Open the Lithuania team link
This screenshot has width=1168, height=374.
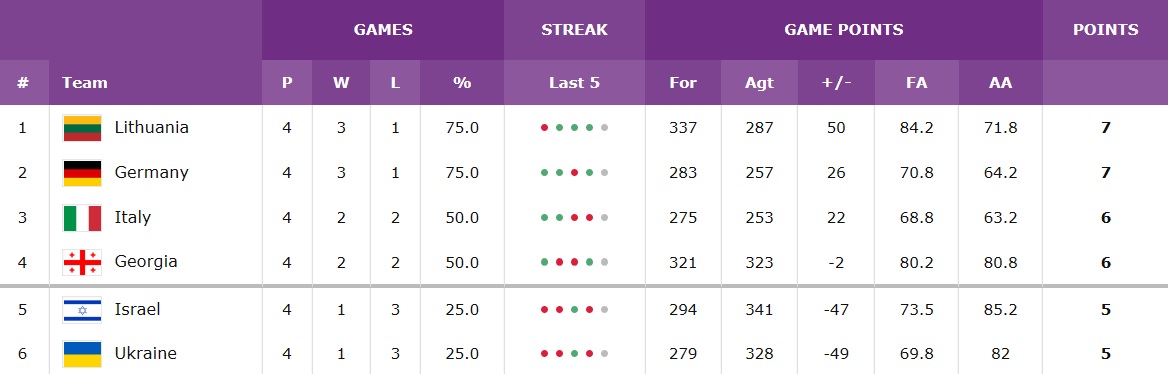point(152,127)
